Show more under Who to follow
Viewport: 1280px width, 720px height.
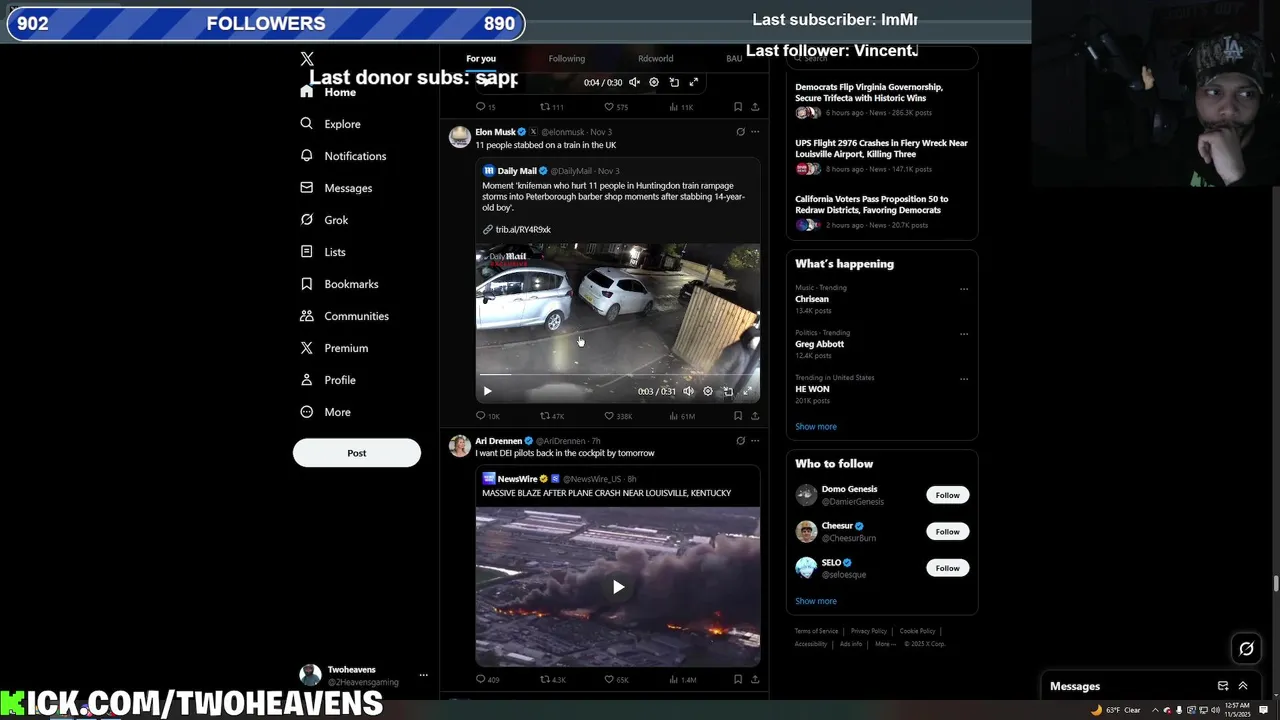click(816, 601)
